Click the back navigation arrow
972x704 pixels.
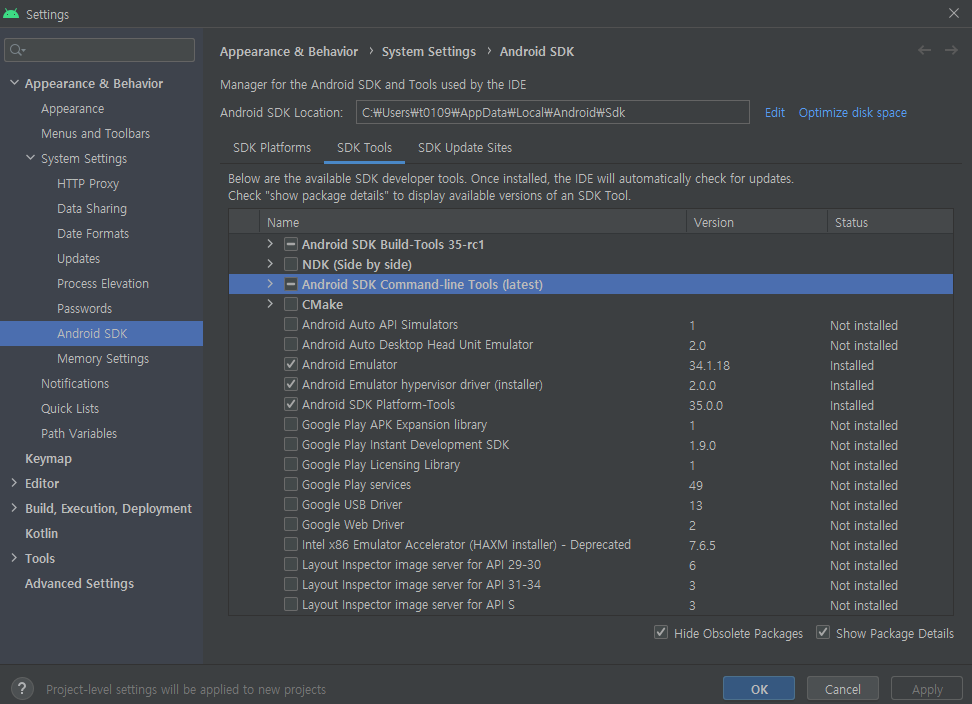pos(924,50)
